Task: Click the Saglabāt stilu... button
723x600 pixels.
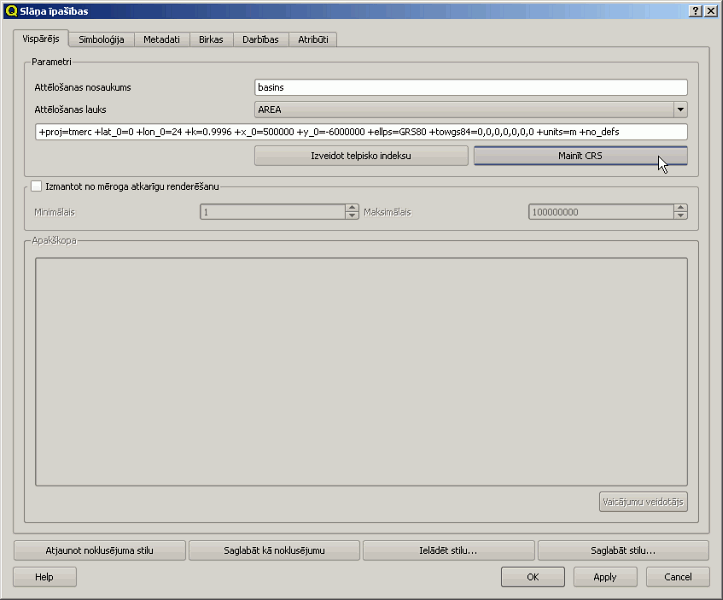Action: [x=623, y=551]
